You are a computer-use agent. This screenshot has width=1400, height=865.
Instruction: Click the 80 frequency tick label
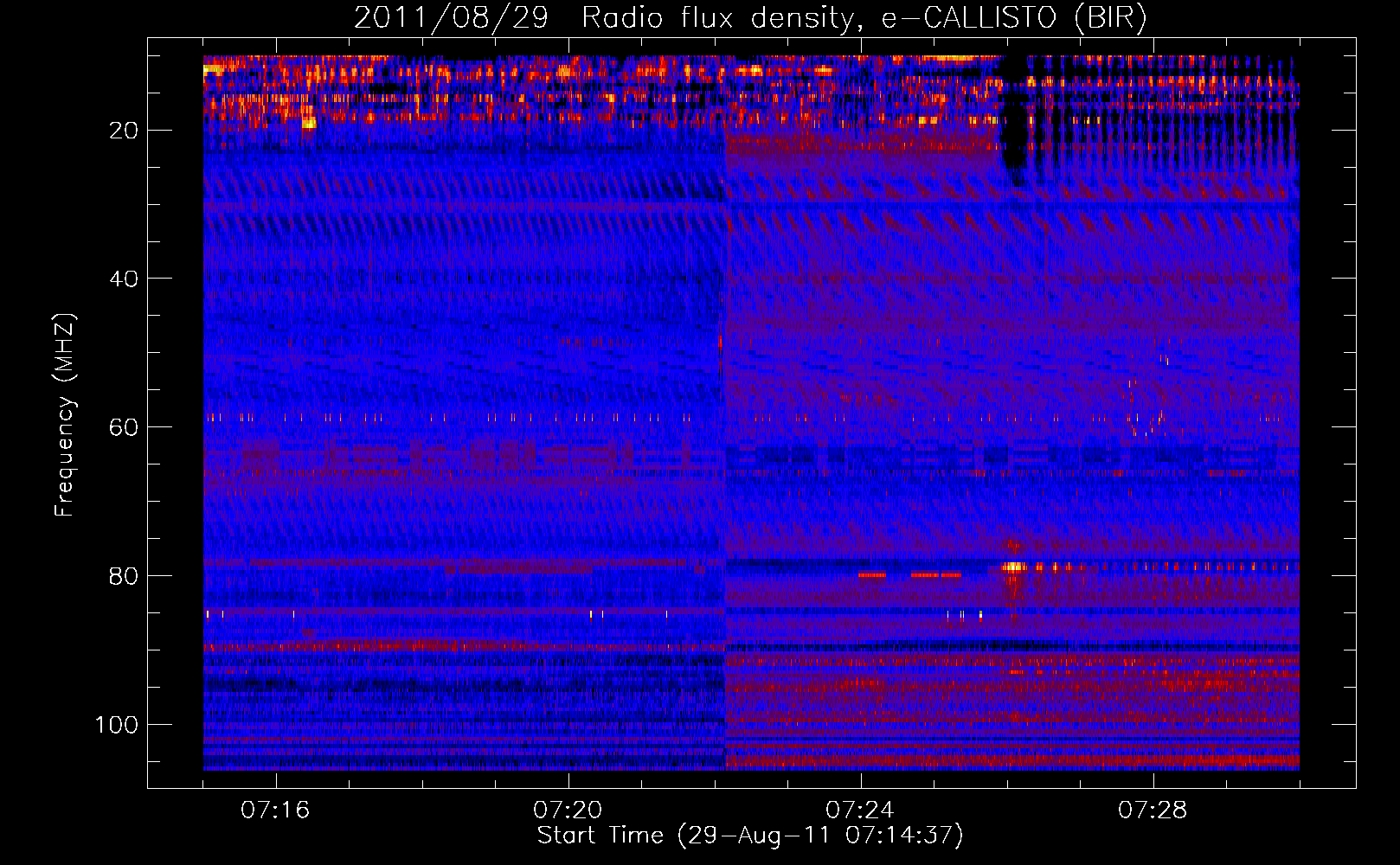pyautogui.click(x=124, y=576)
